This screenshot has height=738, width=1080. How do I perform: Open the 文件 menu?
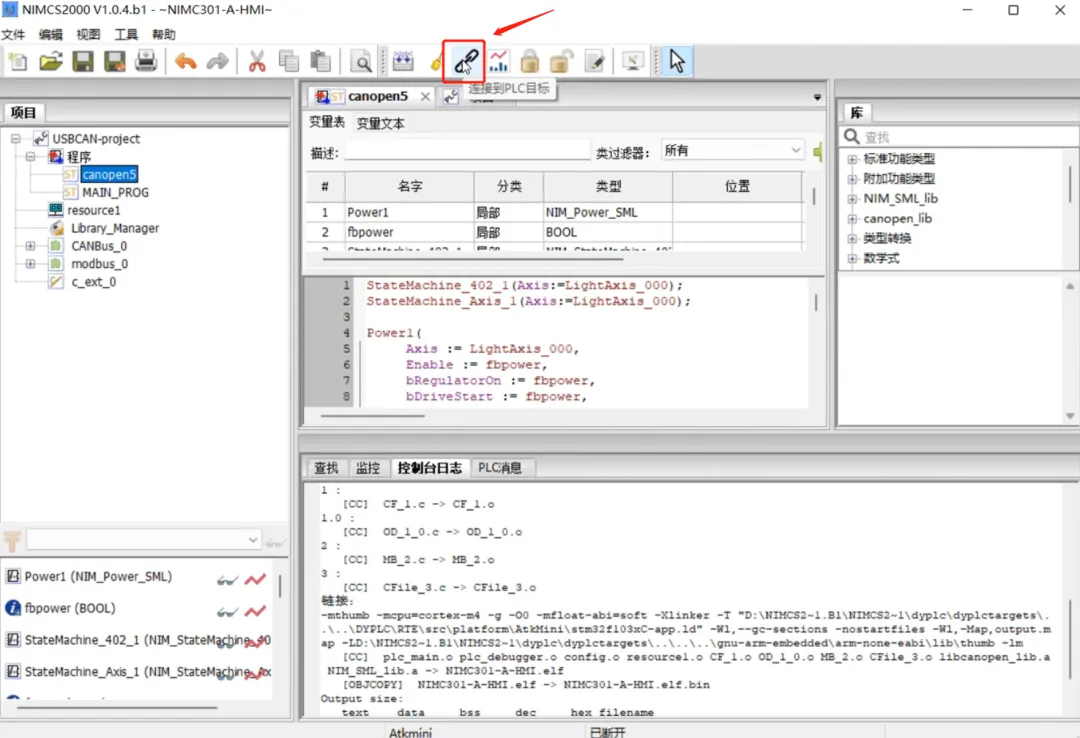[x=12, y=34]
